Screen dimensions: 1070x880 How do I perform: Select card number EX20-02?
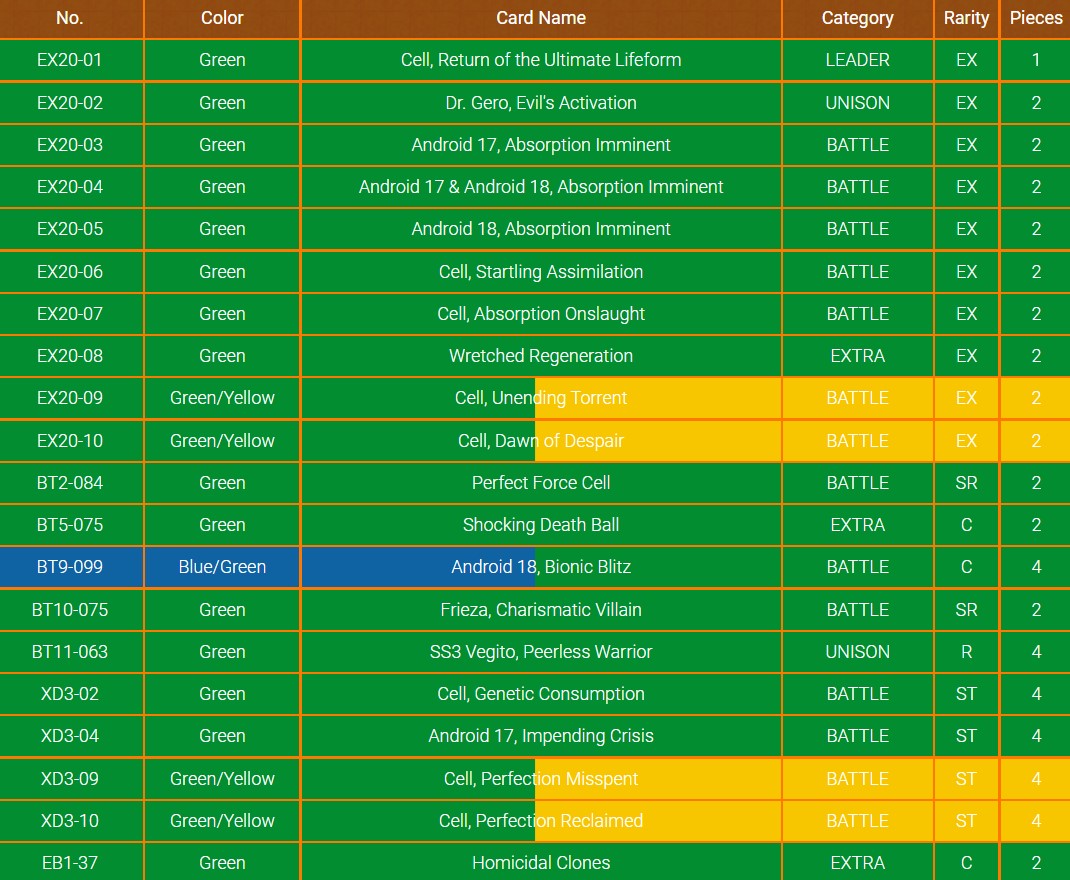[70, 103]
